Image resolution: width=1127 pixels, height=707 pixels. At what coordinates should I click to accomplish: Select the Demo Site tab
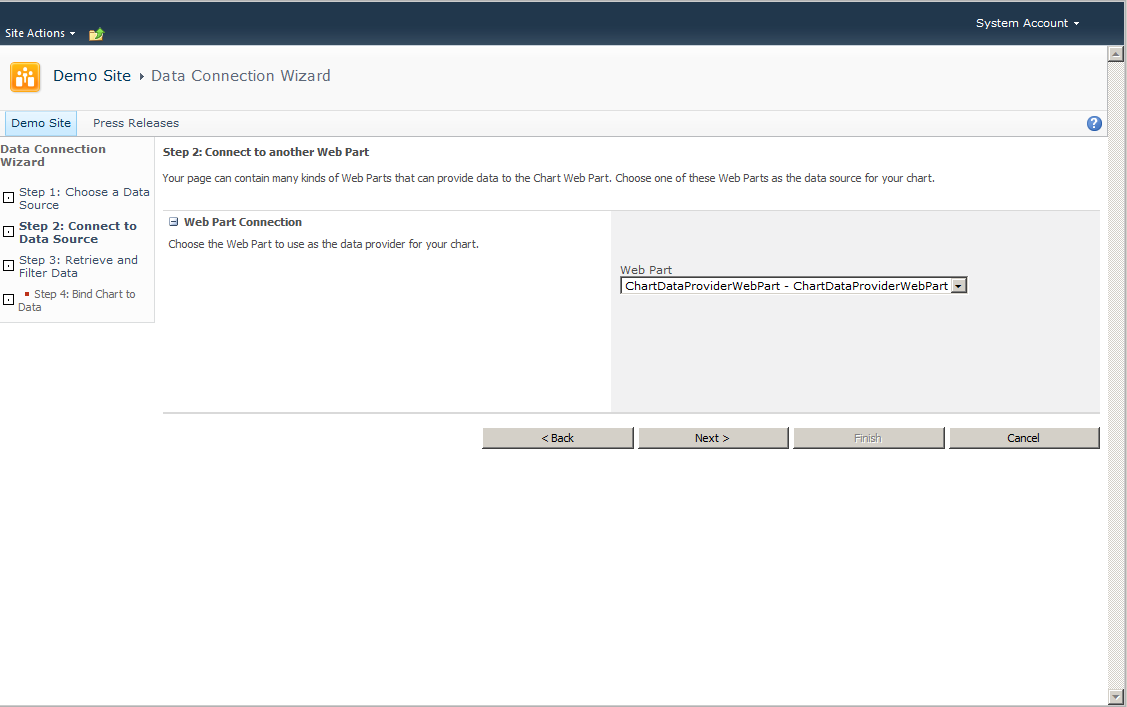[40, 123]
